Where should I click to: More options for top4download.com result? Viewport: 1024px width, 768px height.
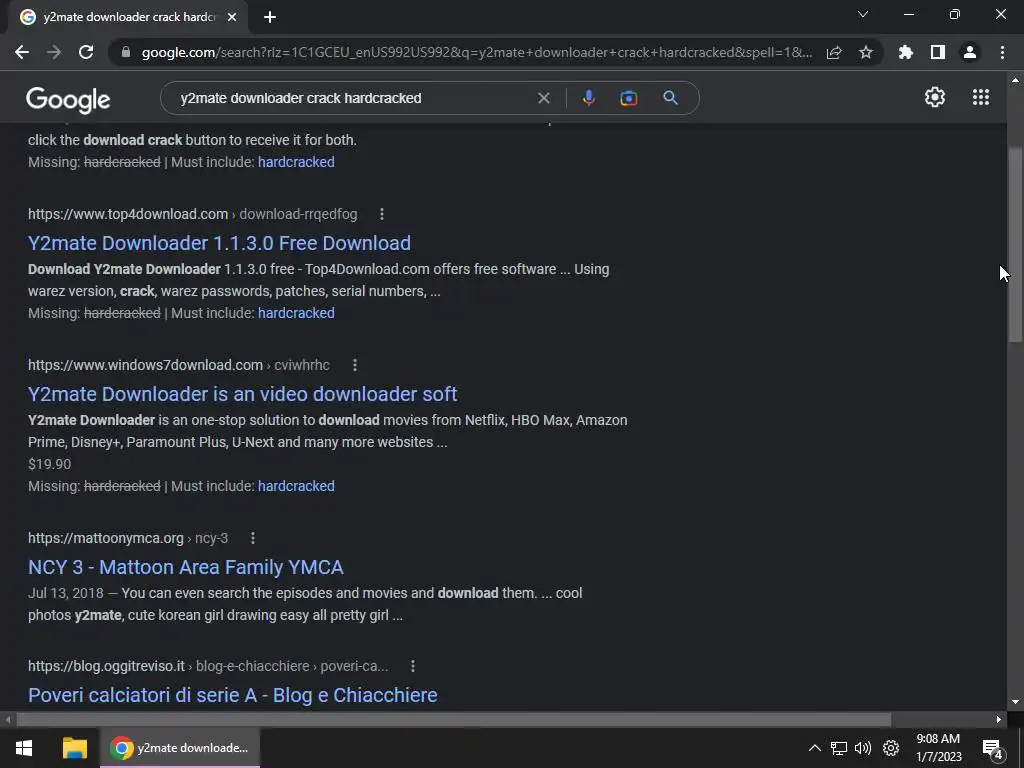pos(382,214)
